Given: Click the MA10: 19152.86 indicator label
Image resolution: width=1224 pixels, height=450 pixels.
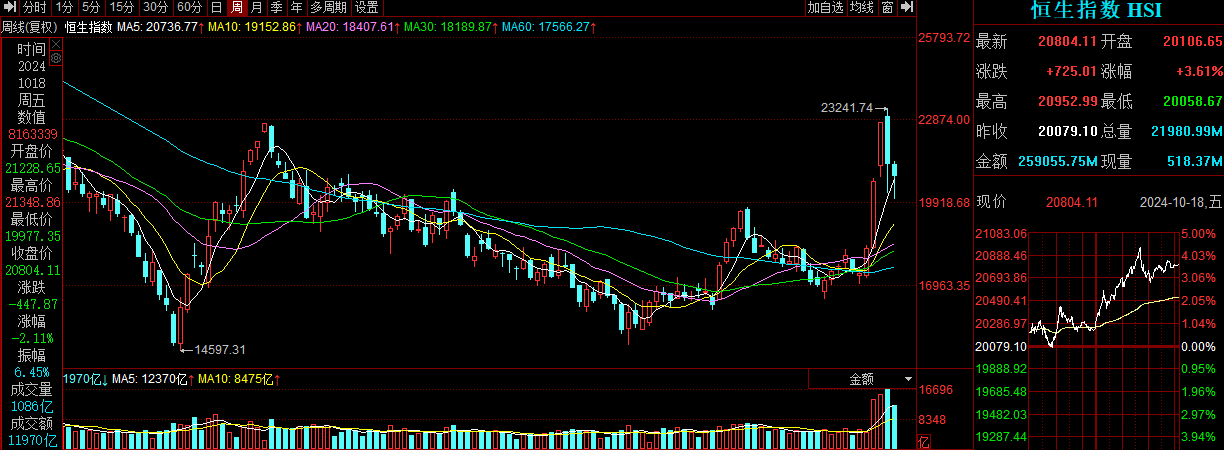Looking at the screenshot, I should point(256,27).
